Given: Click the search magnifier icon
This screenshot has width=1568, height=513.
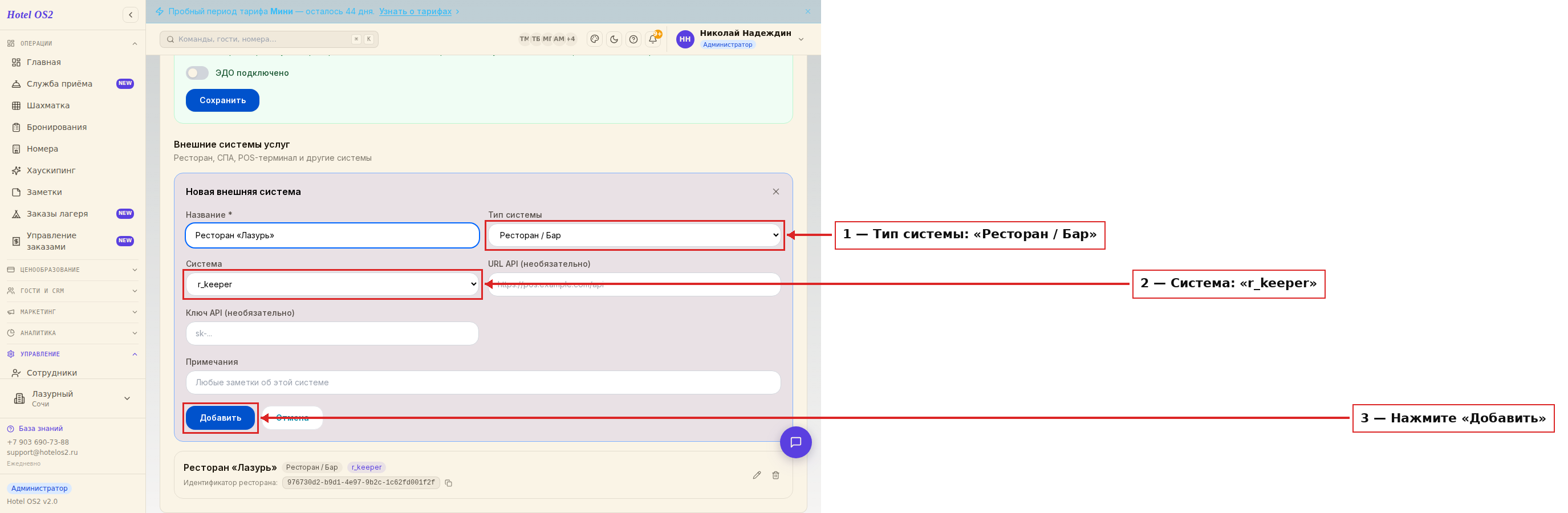Looking at the screenshot, I should [170, 39].
